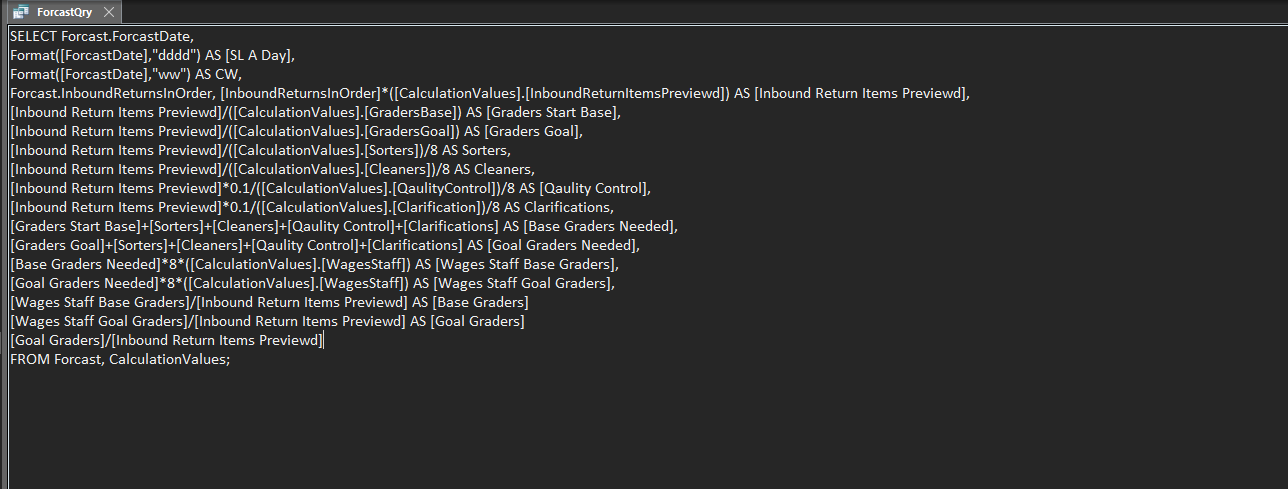The image size is (1288, 489).
Task: Click the line ending with AS [SL A Day],
Action: [152, 55]
